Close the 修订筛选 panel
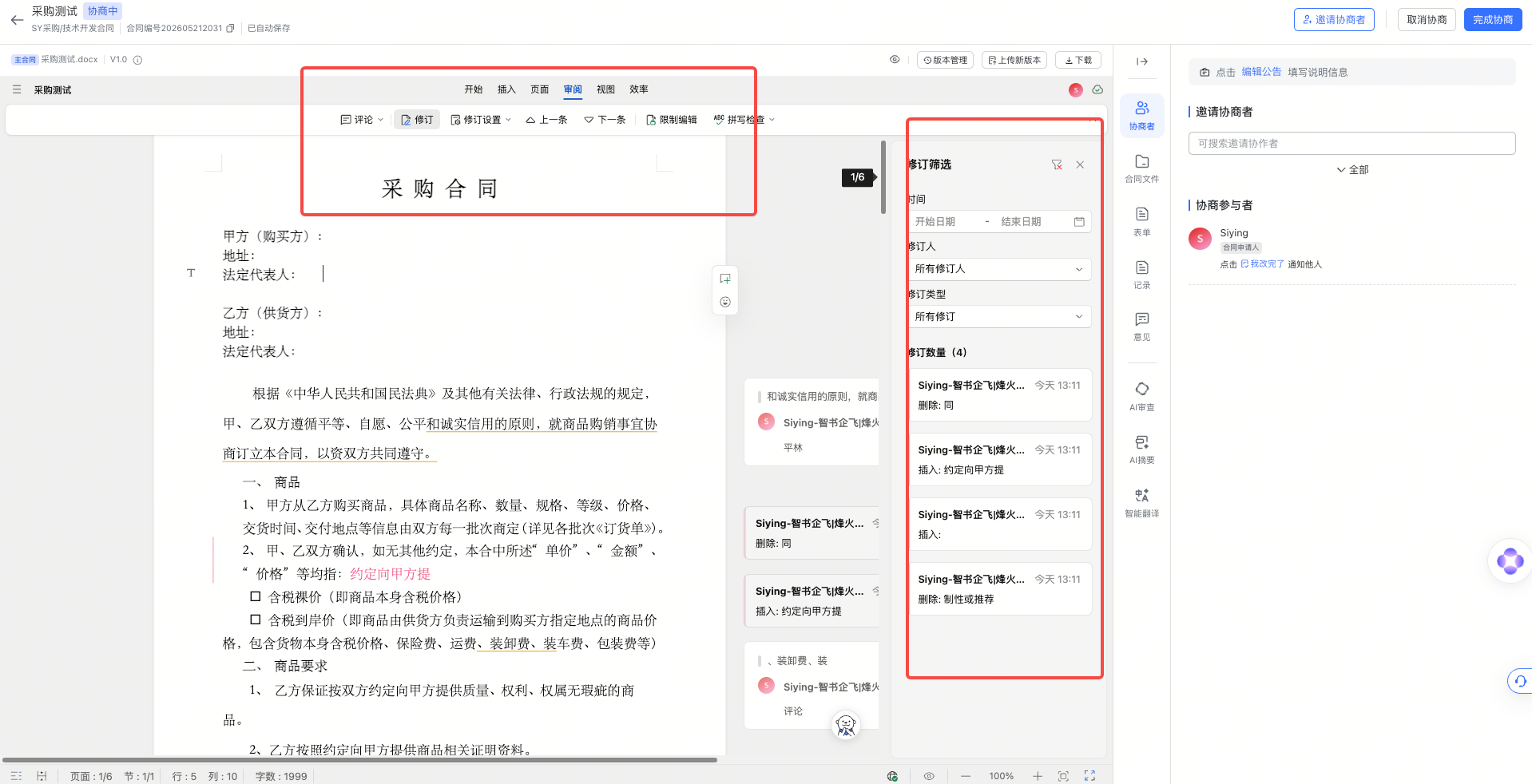The image size is (1532, 784). click(x=1080, y=164)
